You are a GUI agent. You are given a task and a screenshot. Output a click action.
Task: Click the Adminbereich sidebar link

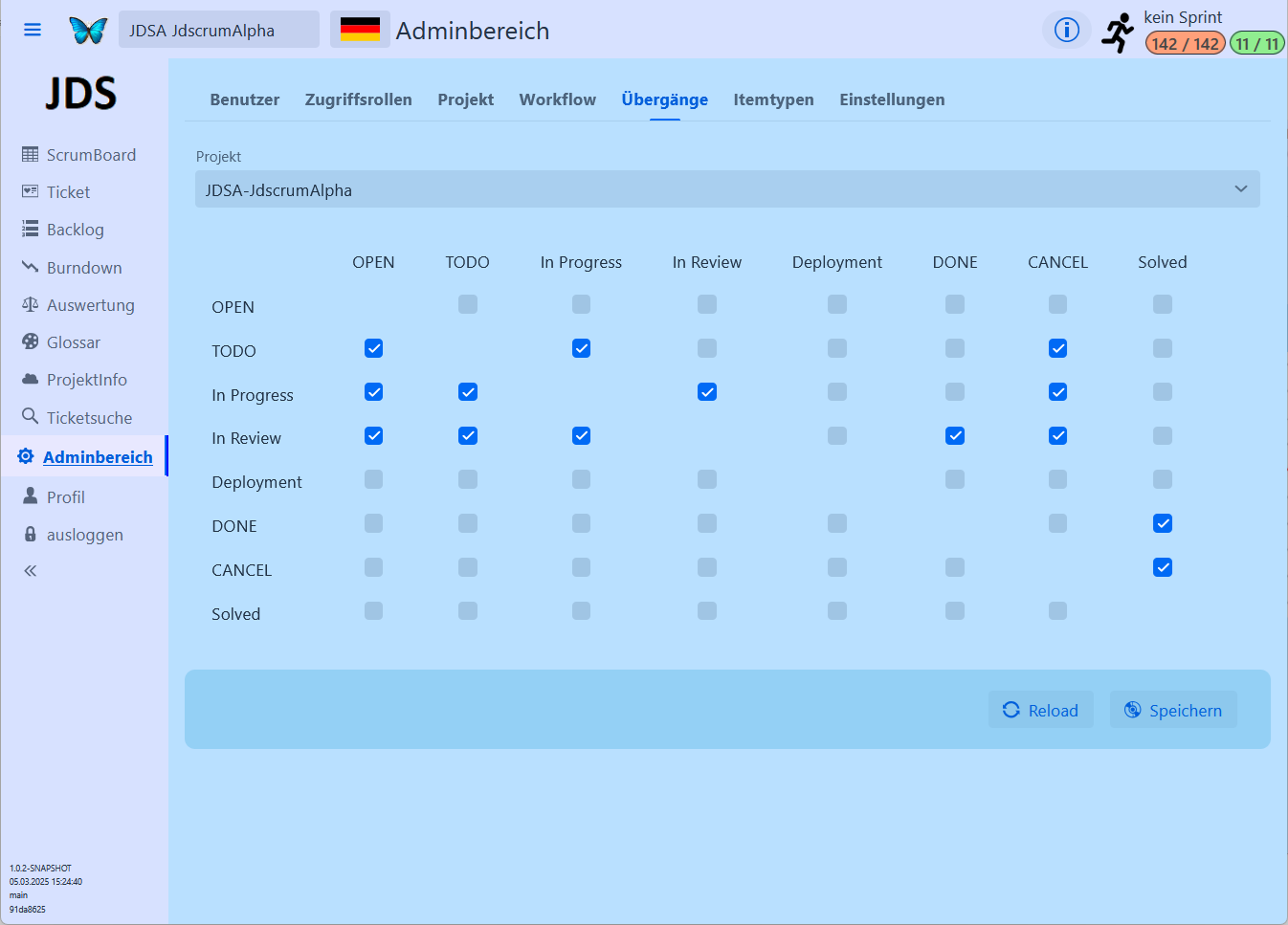point(98,457)
